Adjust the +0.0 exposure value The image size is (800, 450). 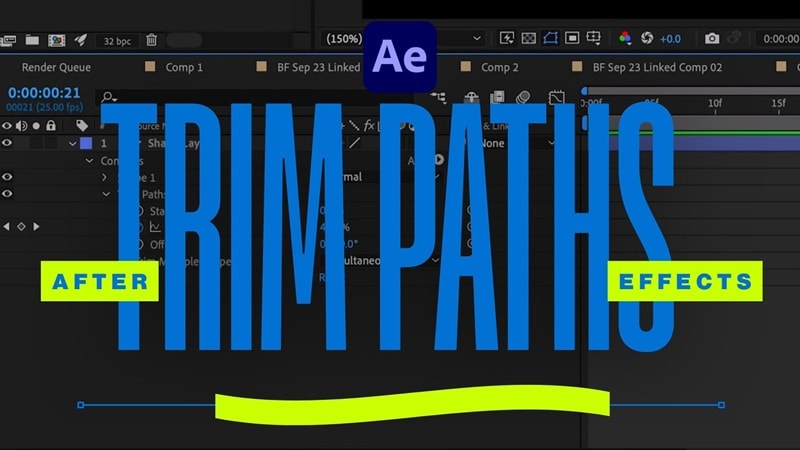(670, 39)
